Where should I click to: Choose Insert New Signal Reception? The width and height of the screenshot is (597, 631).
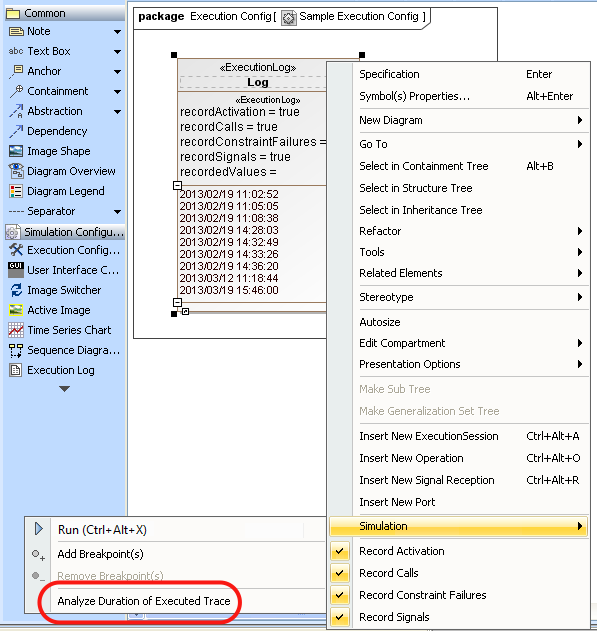tap(459, 480)
